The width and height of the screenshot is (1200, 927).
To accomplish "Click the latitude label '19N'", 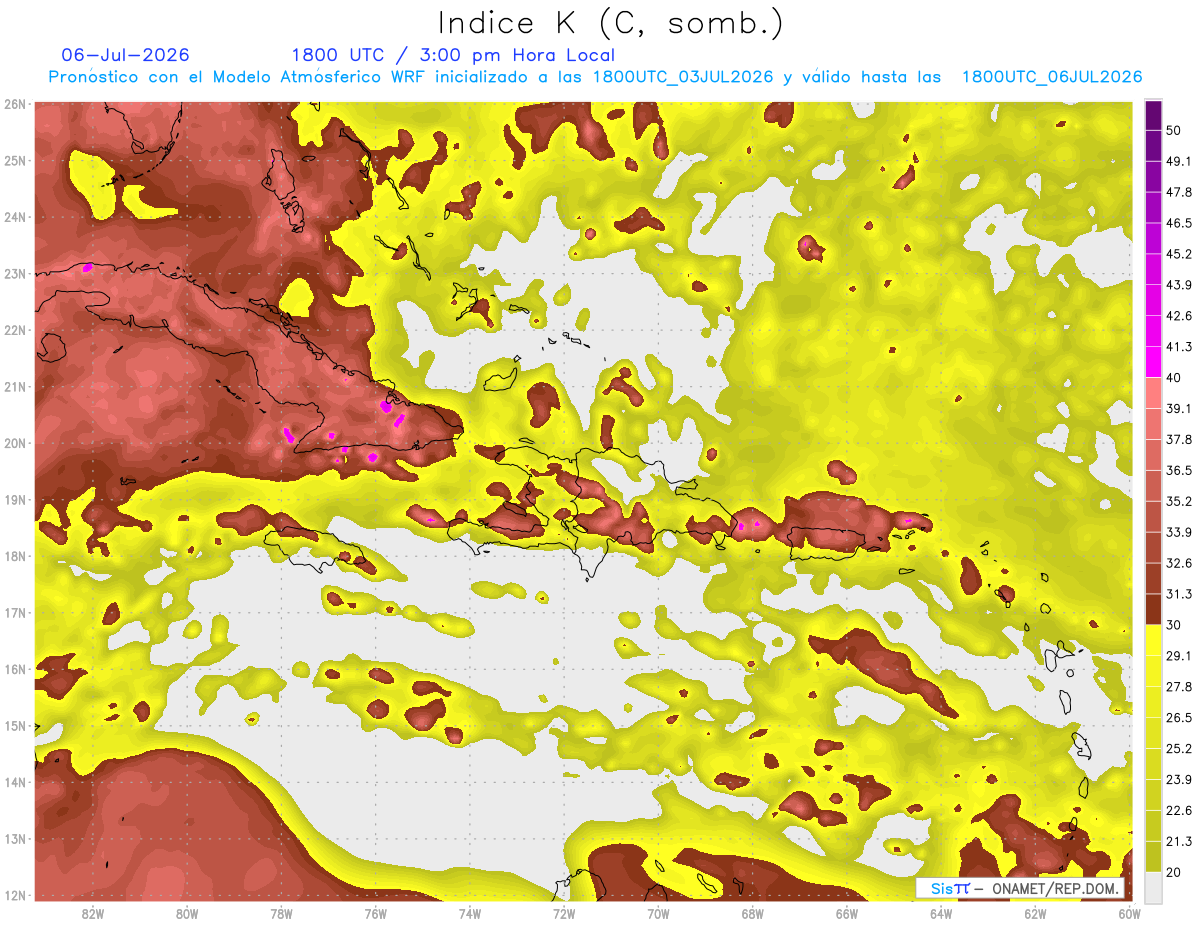I will pos(15,499).
